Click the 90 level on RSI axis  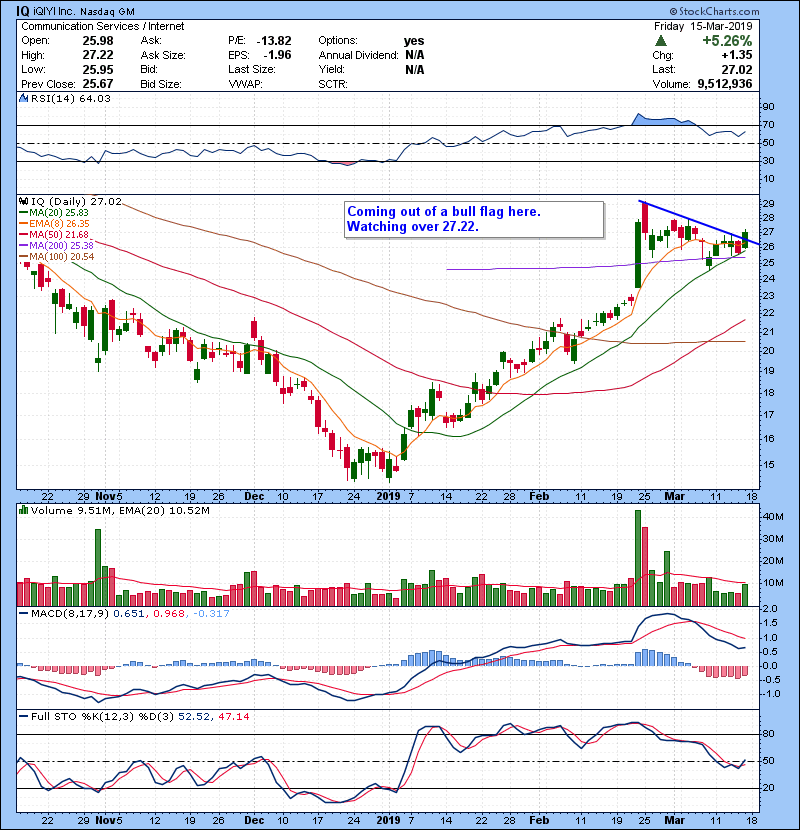pos(768,107)
